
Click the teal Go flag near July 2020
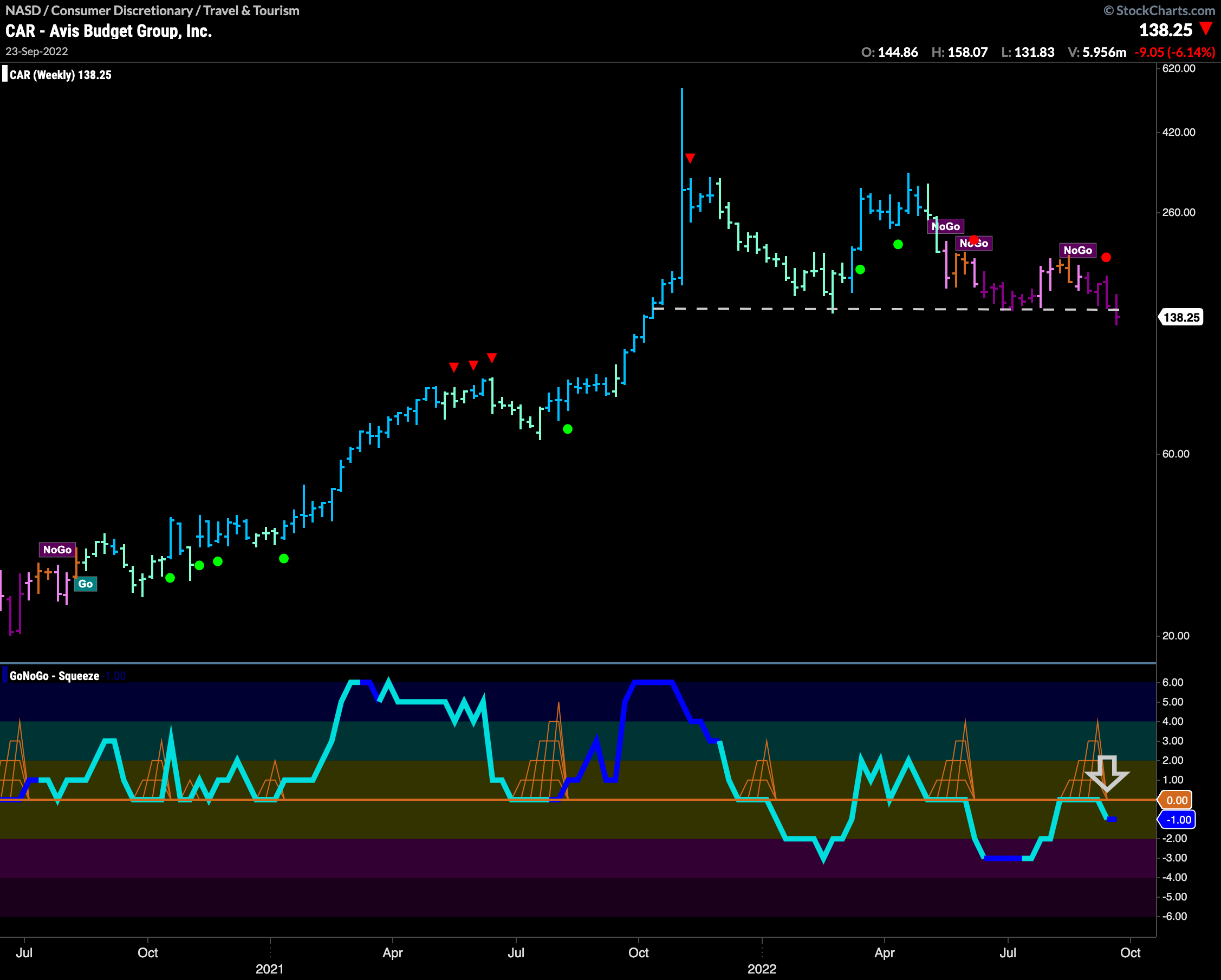point(86,584)
